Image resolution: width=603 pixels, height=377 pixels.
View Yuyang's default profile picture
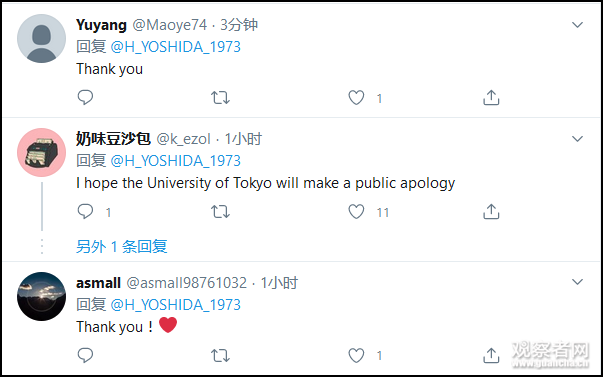(41, 38)
